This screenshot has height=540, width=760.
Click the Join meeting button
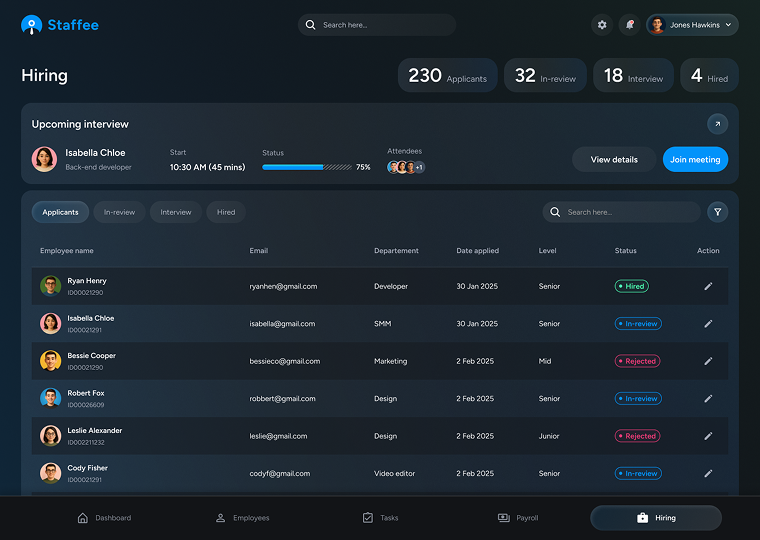point(695,159)
